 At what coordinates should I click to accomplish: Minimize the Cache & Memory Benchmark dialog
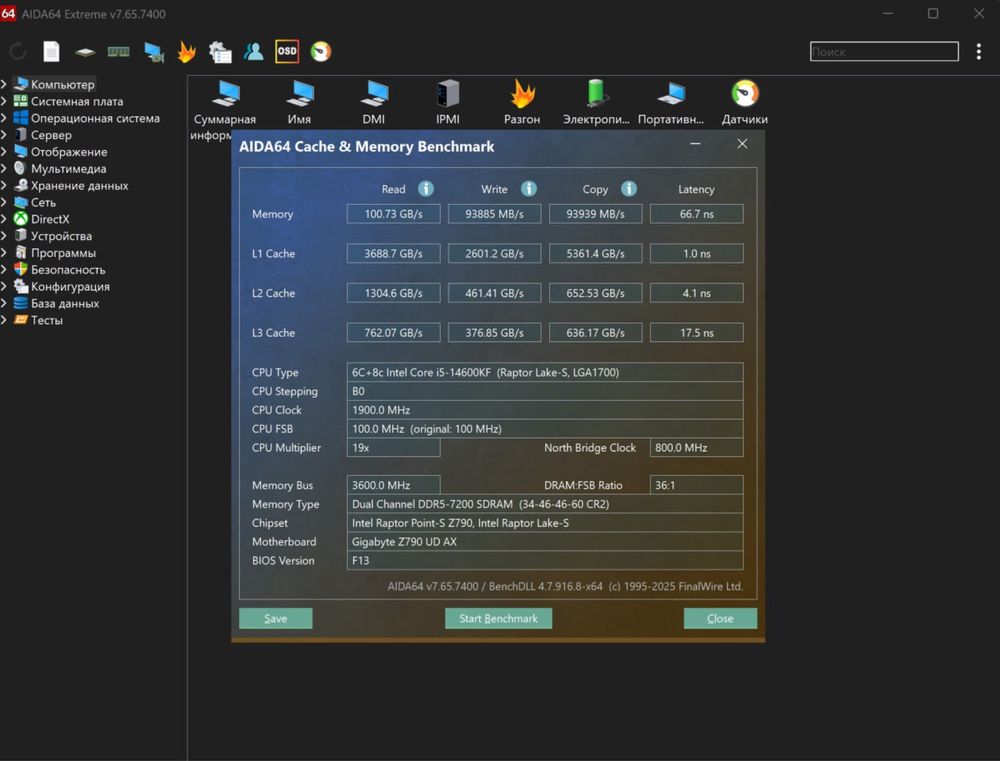pyautogui.click(x=695, y=144)
